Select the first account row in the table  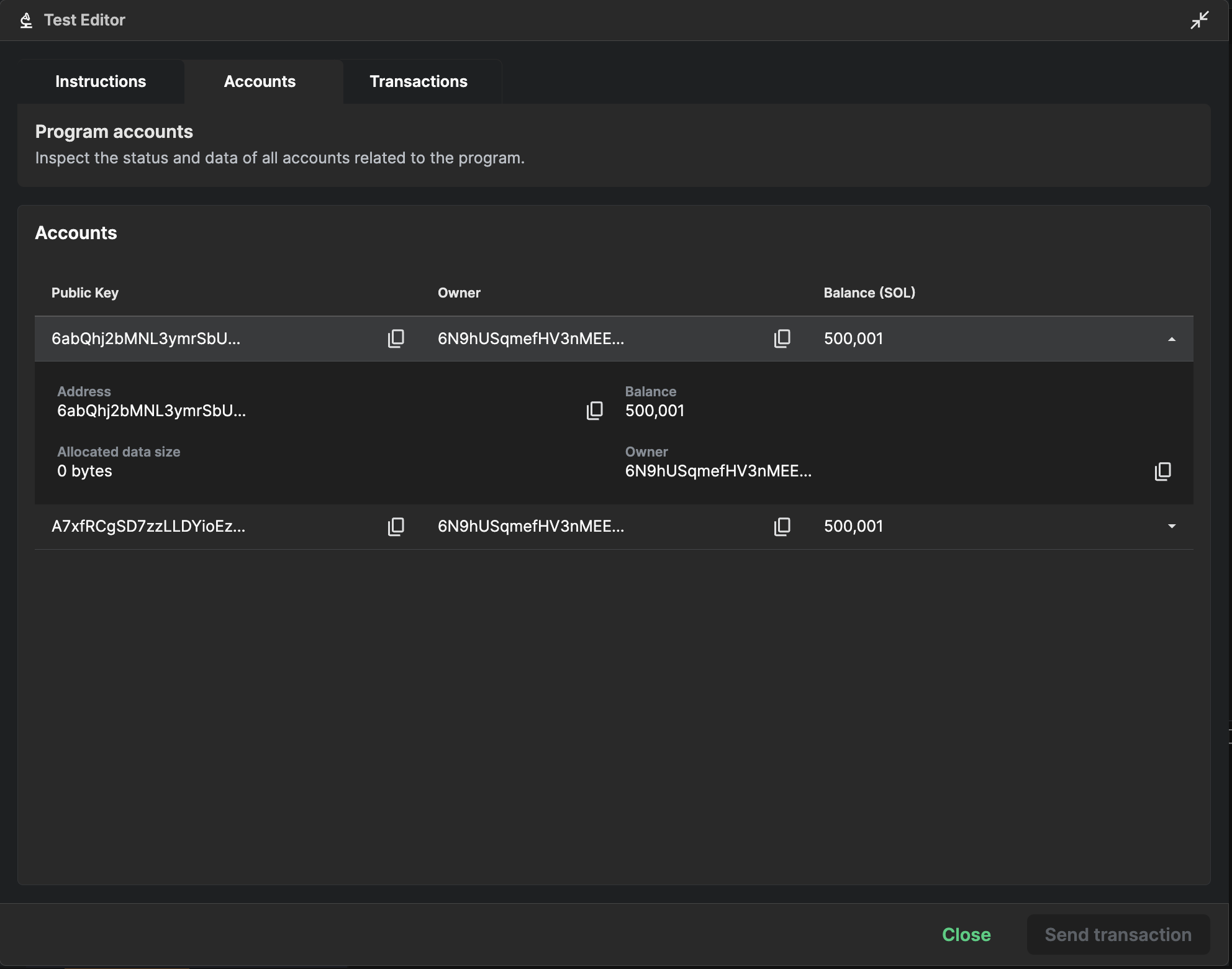point(248,339)
